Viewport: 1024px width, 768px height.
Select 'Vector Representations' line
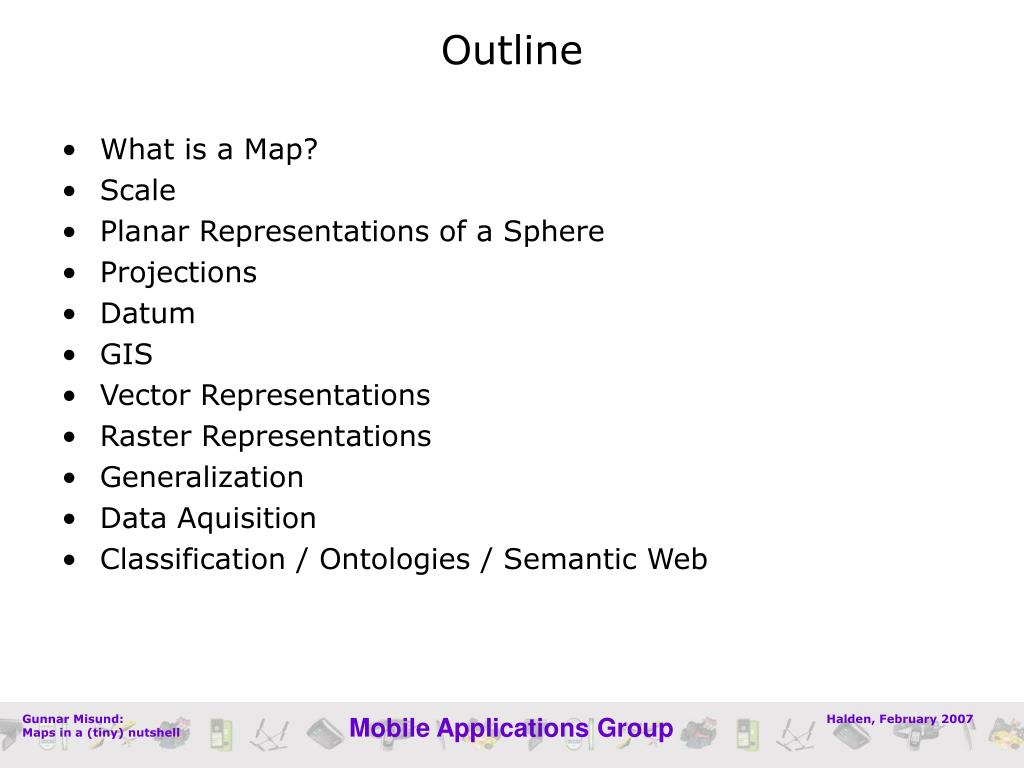click(265, 396)
